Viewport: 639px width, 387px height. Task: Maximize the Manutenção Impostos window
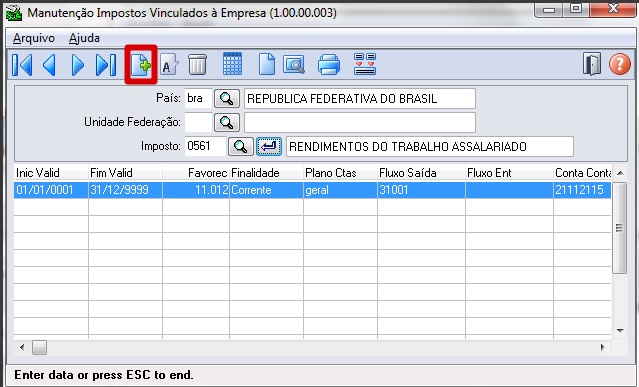[576, 9]
